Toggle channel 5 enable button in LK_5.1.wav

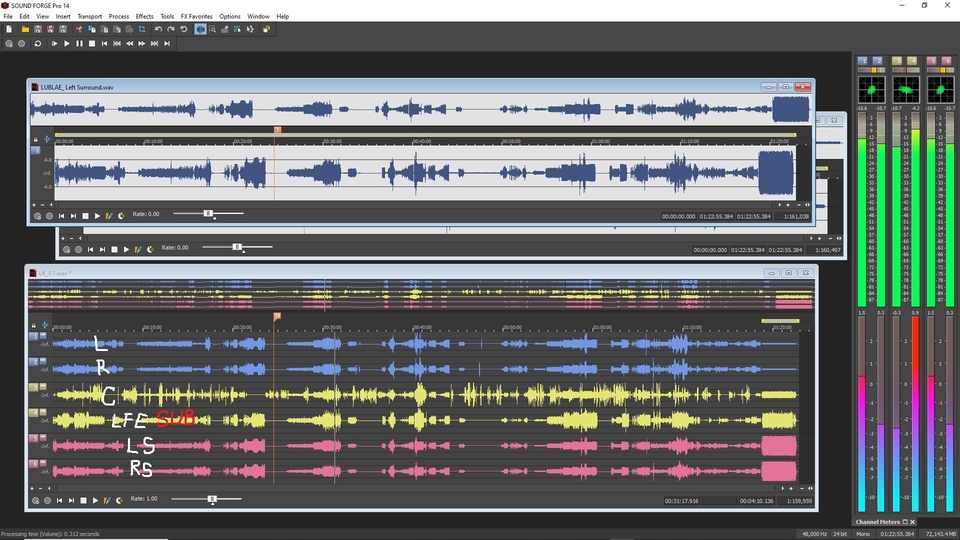[34, 438]
